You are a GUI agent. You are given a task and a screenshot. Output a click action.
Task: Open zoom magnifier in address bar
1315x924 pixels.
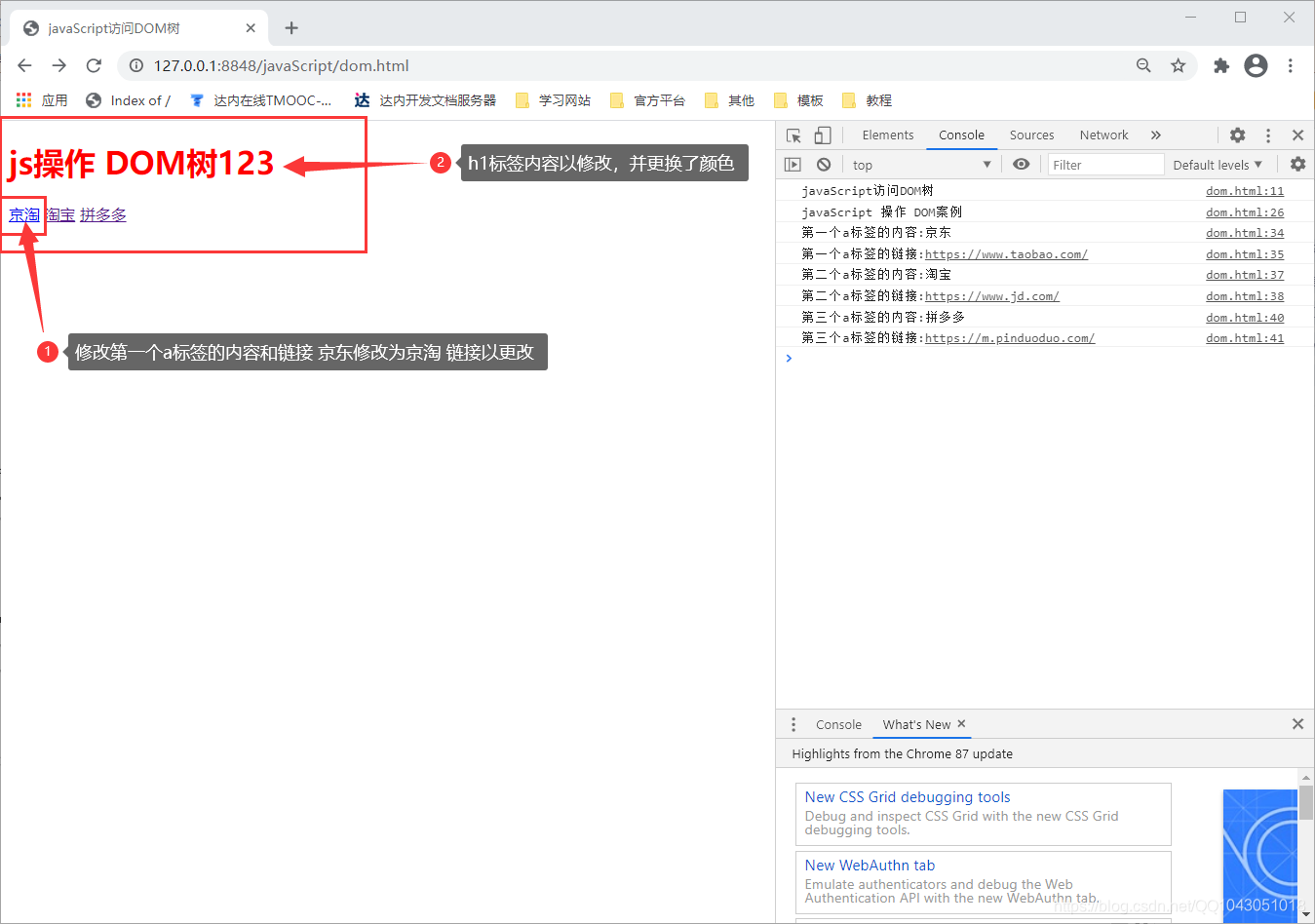tap(1143, 65)
